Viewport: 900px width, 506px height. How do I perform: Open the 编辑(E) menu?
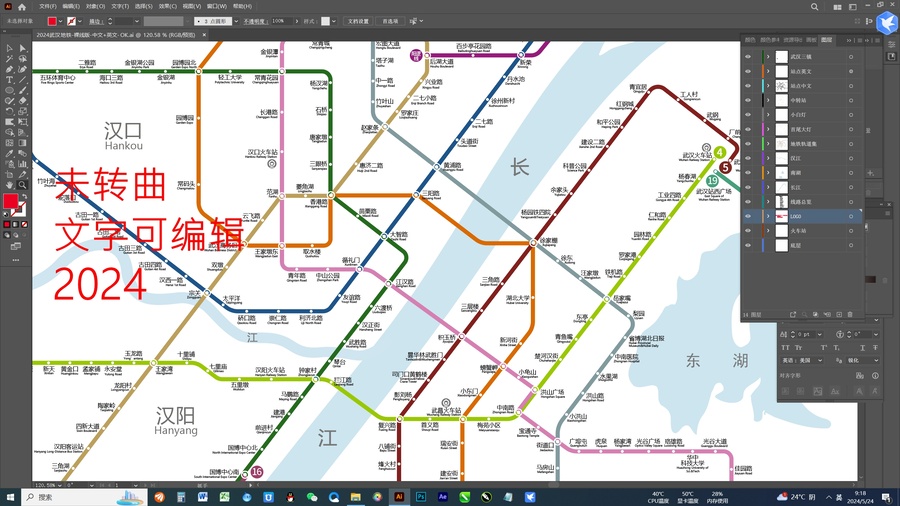pos(71,6)
